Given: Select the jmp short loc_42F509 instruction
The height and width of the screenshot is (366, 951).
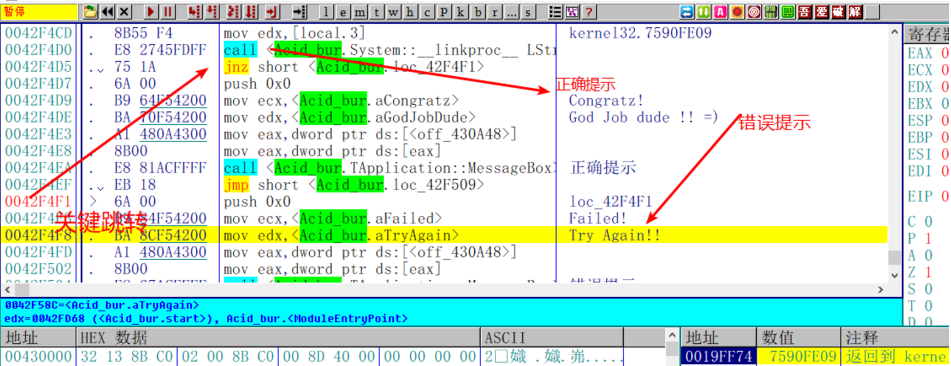Looking at the screenshot, I should point(354,185).
